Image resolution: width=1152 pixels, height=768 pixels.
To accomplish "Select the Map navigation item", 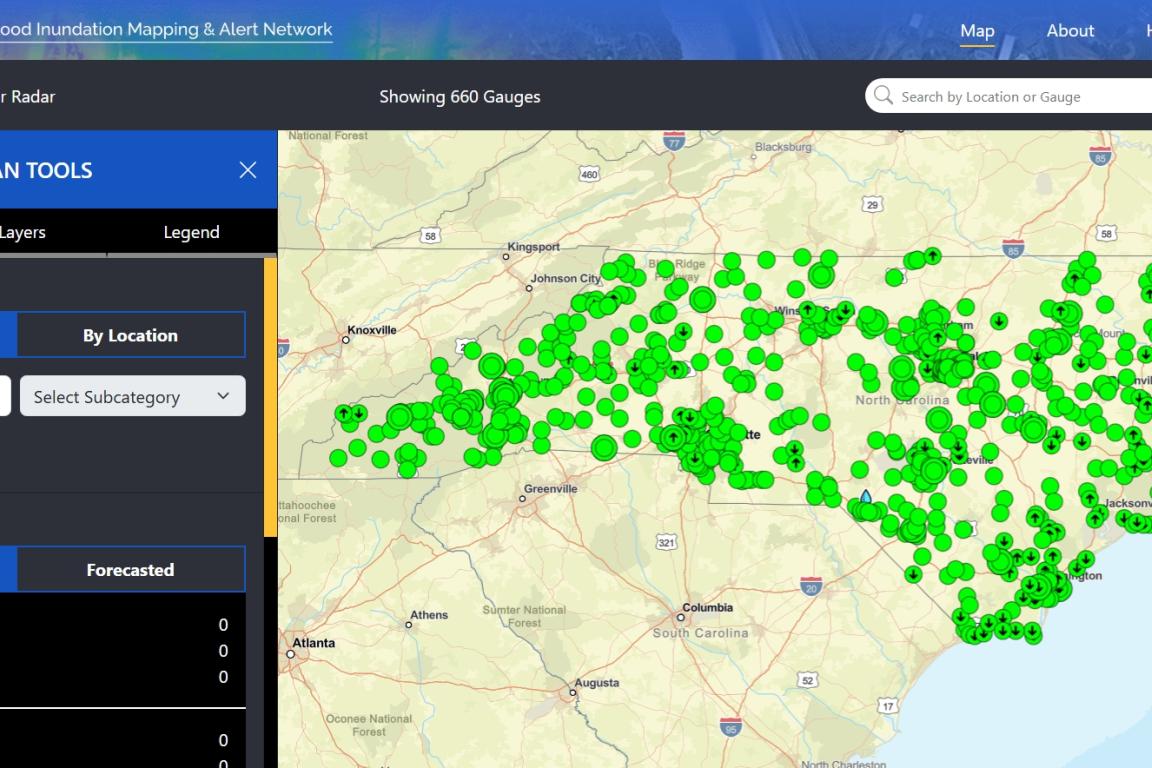I will point(977,31).
